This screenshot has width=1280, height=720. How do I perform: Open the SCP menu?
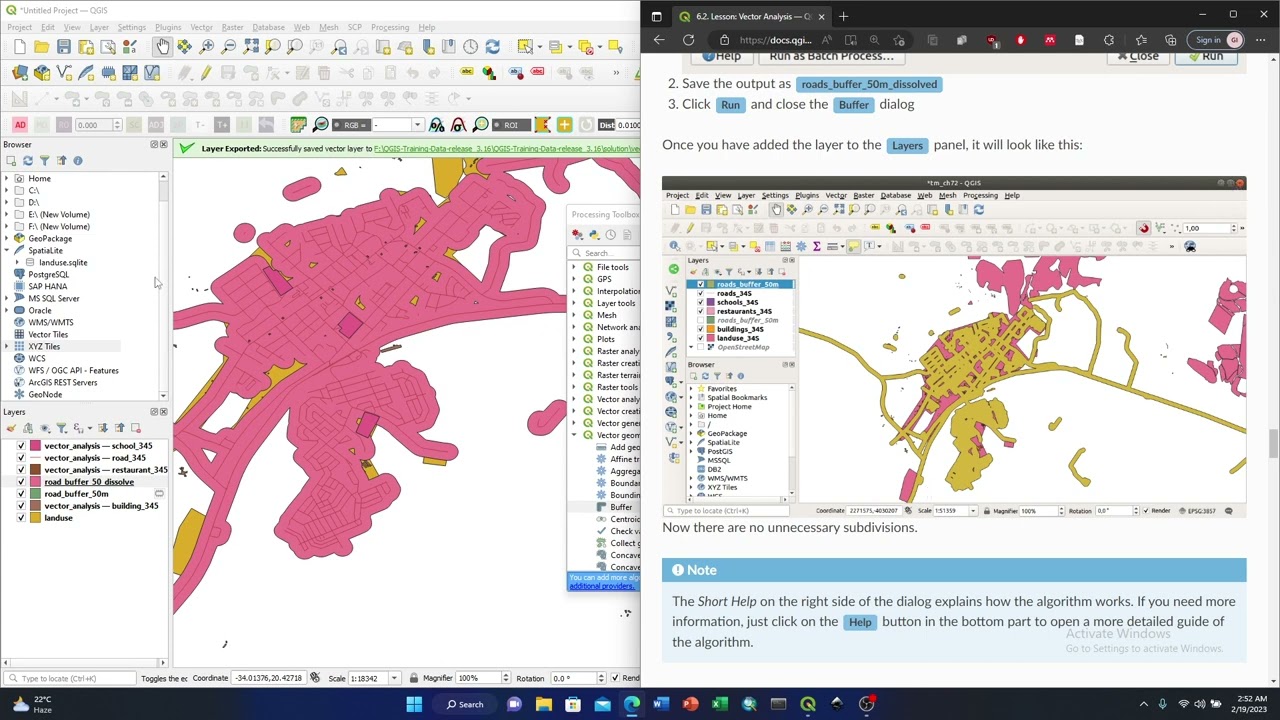[354, 27]
